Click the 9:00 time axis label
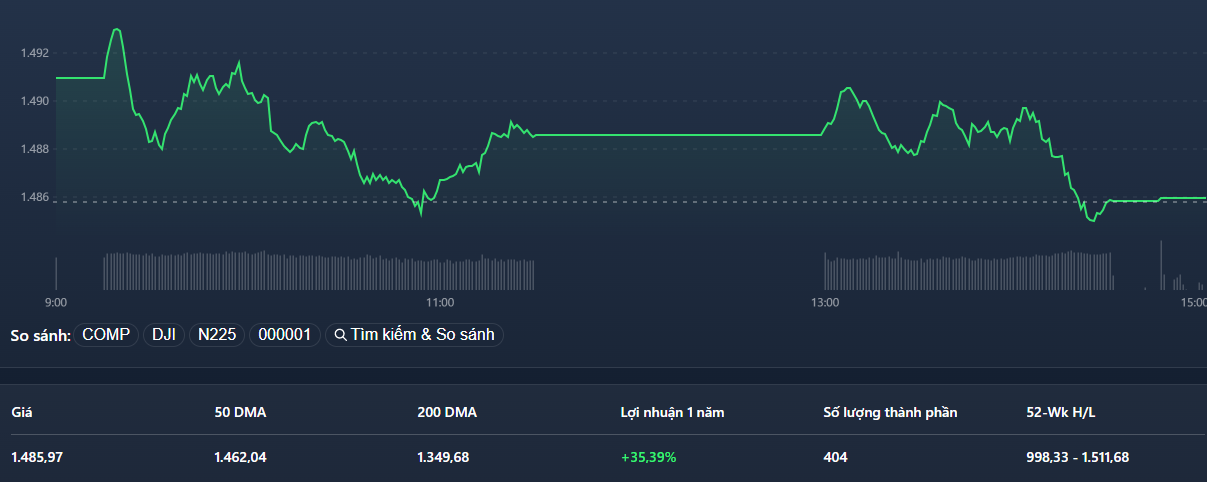This screenshot has width=1207, height=482. (56, 302)
